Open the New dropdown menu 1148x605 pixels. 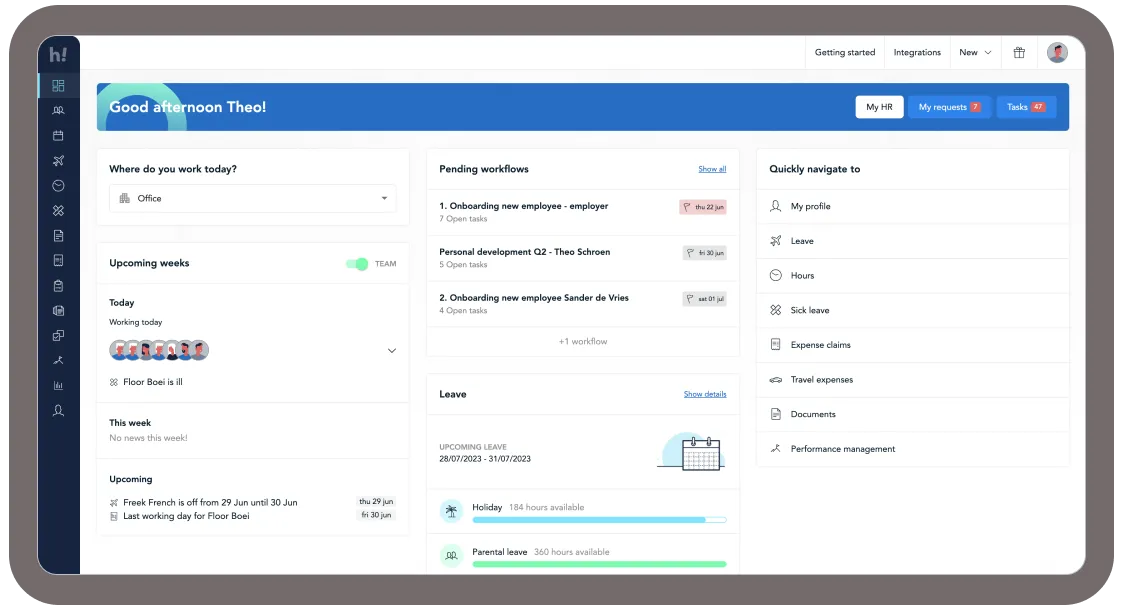(x=975, y=53)
